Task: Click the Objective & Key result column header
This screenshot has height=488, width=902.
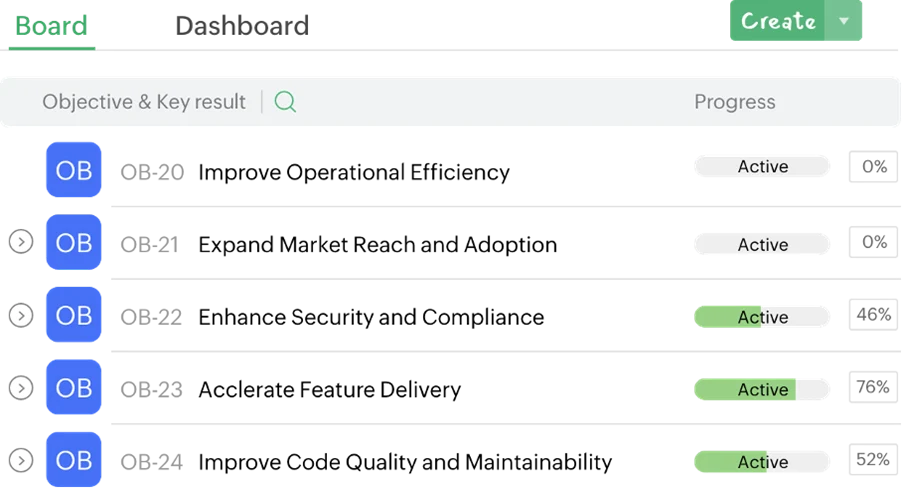Action: pyautogui.click(x=144, y=102)
